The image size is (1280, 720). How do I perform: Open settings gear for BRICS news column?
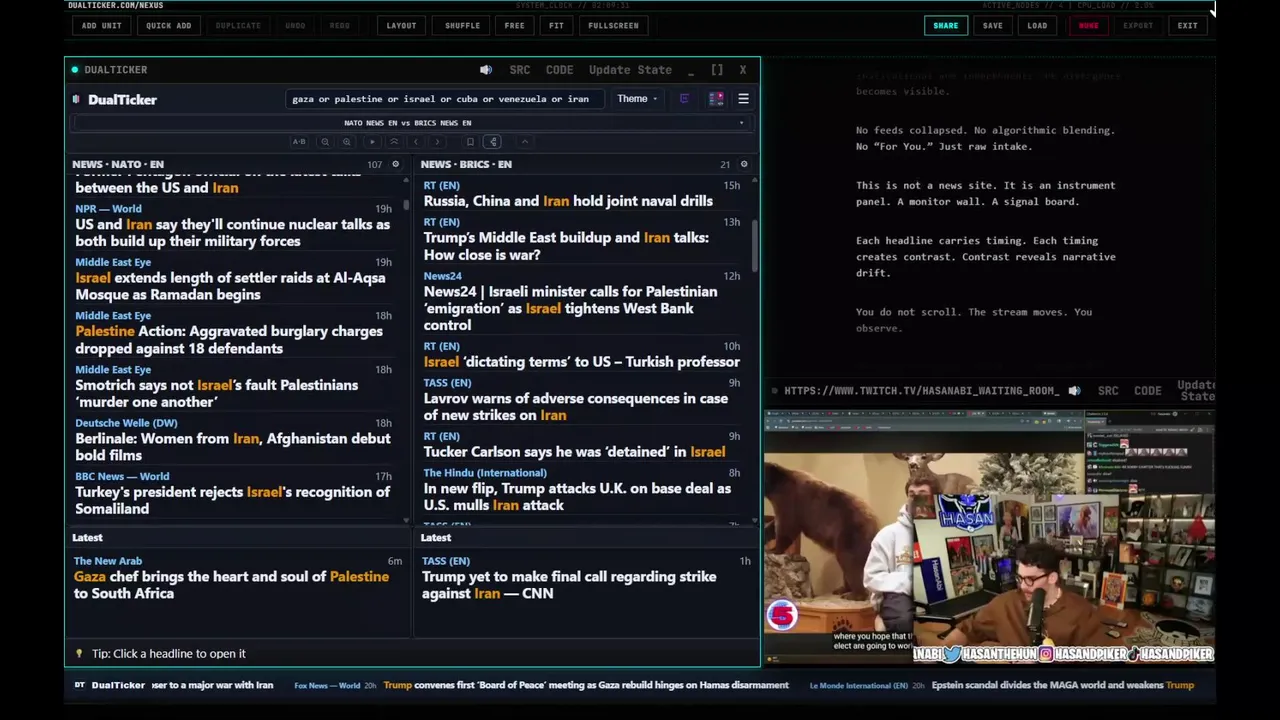point(743,164)
